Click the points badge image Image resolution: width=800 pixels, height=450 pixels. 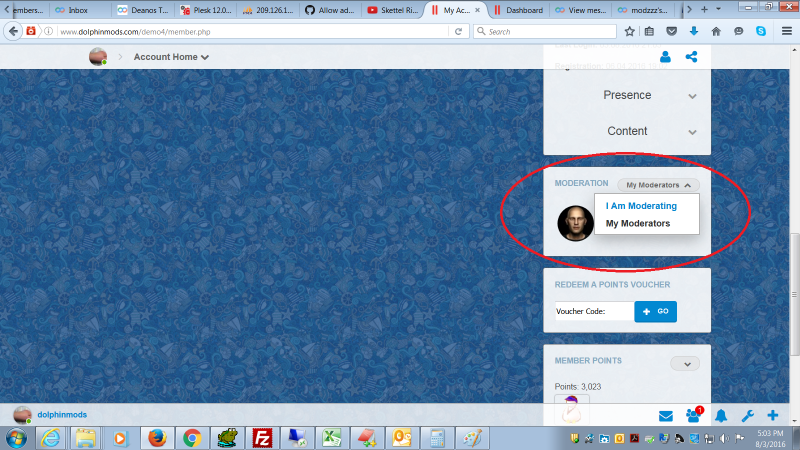coord(572,409)
